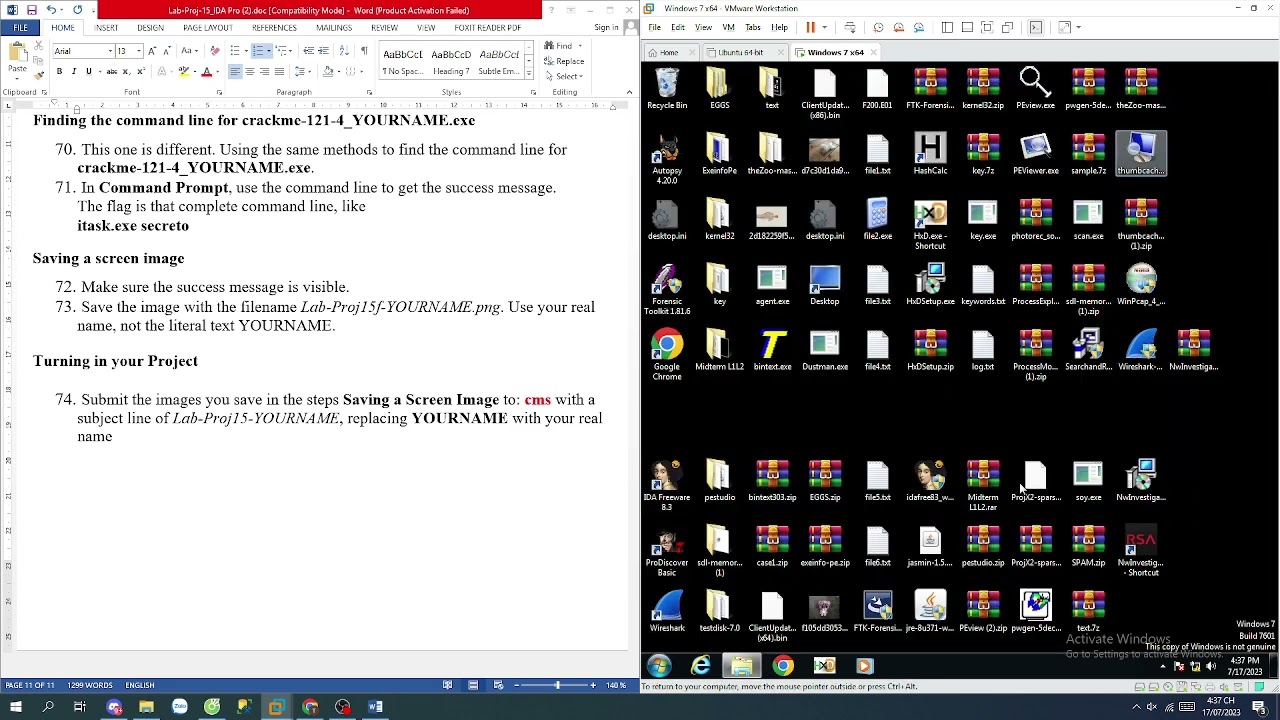This screenshot has width=1280, height=720.
Task: Click the 140% zoom level
Action: click(616, 685)
